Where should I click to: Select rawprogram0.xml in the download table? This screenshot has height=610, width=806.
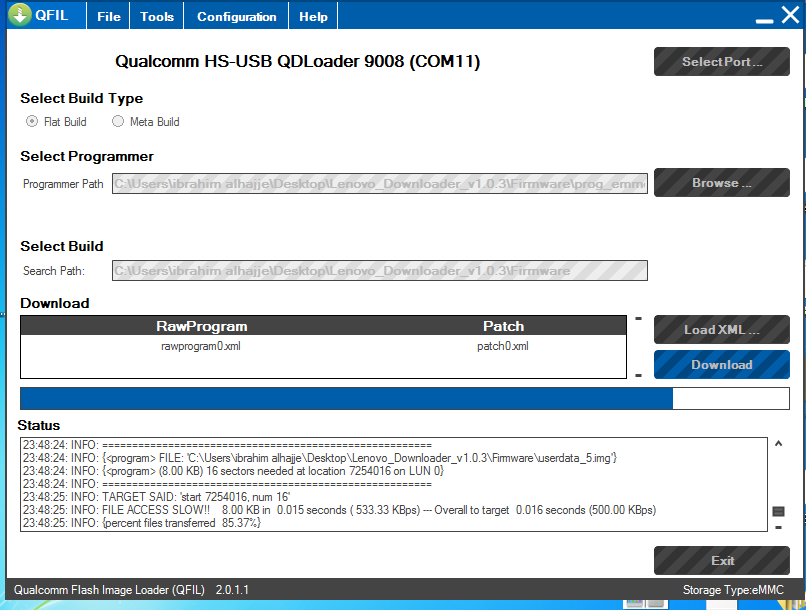pyautogui.click(x=201, y=346)
